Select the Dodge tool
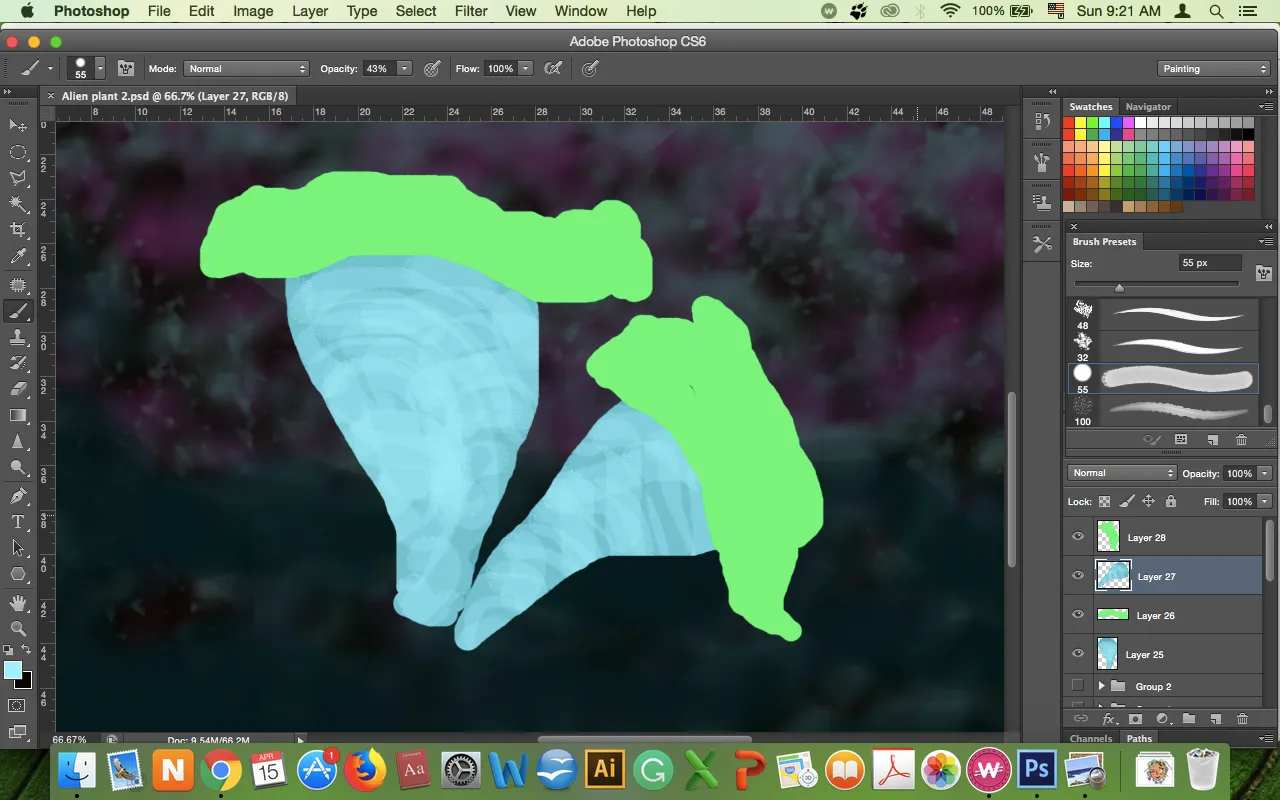1280x800 pixels. [x=18, y=468]
